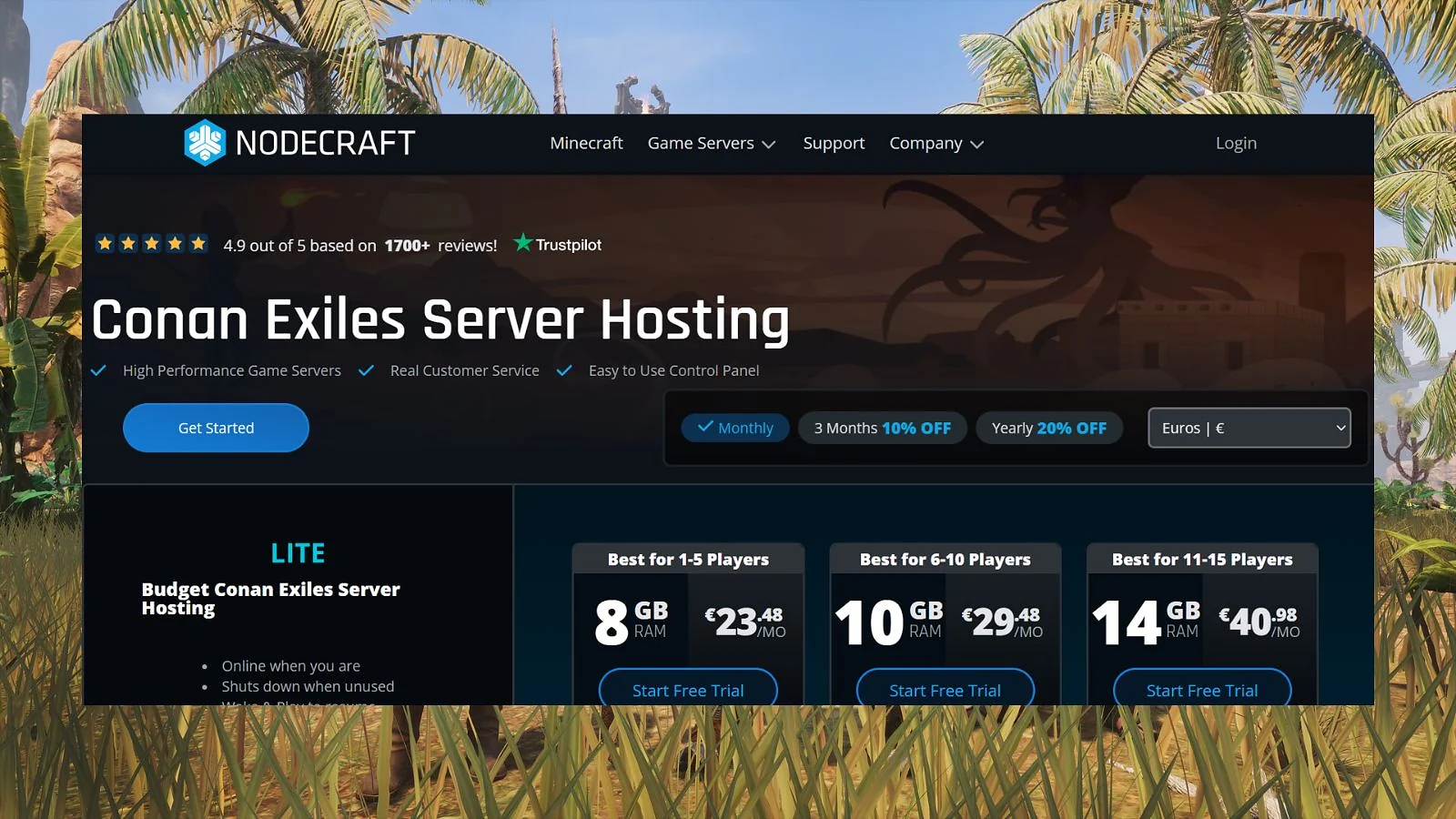The height and width of the screenshot is (819, 1456).
Task: Click the €40.98/MO price
Action: coord(1259,622)
